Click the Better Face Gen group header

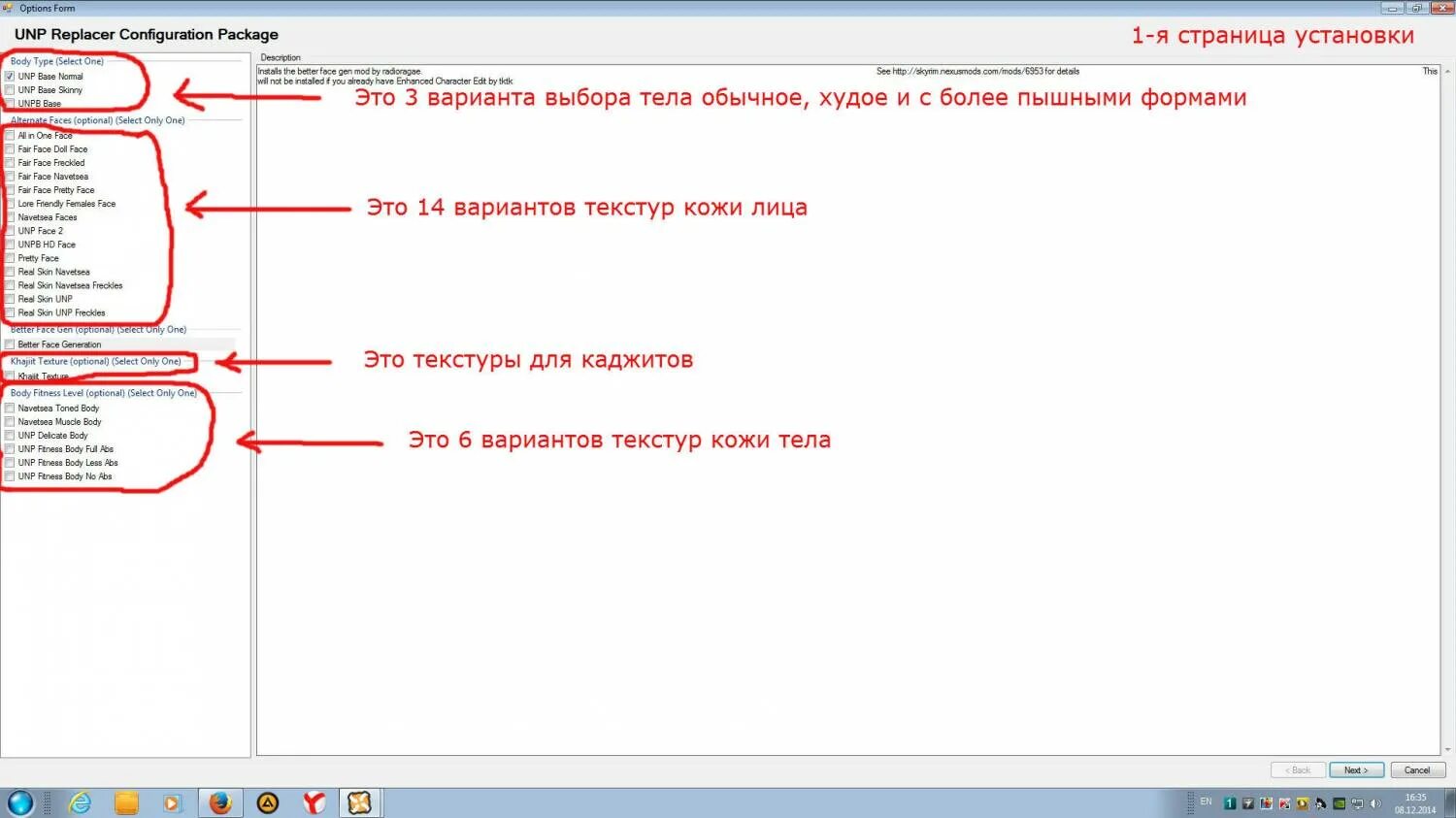(98, 329)
